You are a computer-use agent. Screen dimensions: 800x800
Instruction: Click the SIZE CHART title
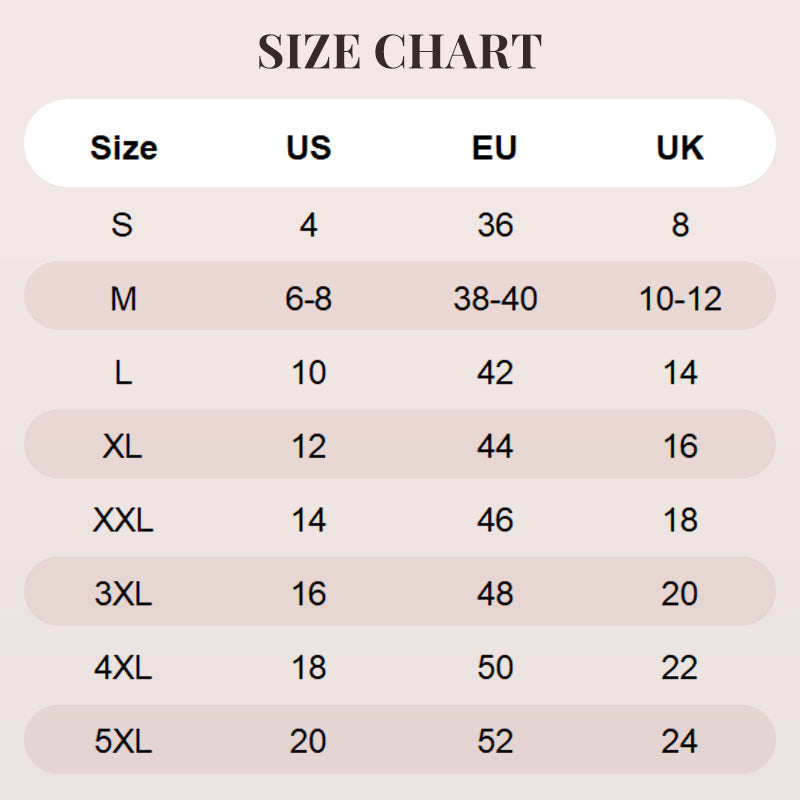(x=400, y=52)
